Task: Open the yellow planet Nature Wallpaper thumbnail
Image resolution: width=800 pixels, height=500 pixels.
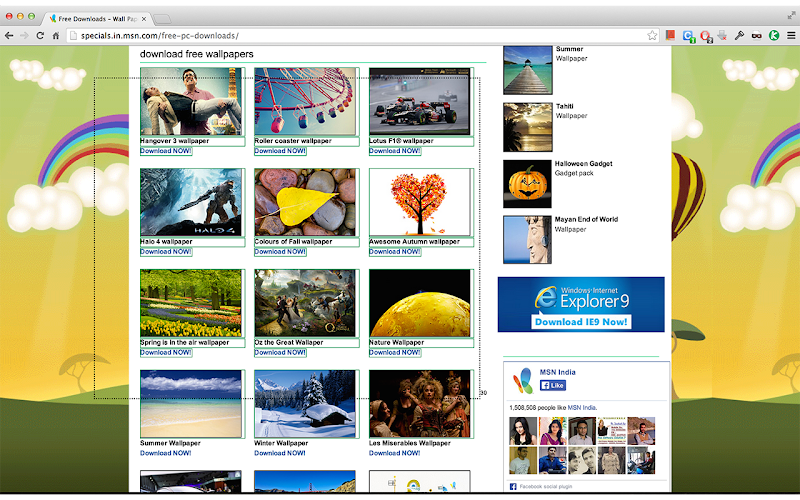Action: tap(419, 303)
